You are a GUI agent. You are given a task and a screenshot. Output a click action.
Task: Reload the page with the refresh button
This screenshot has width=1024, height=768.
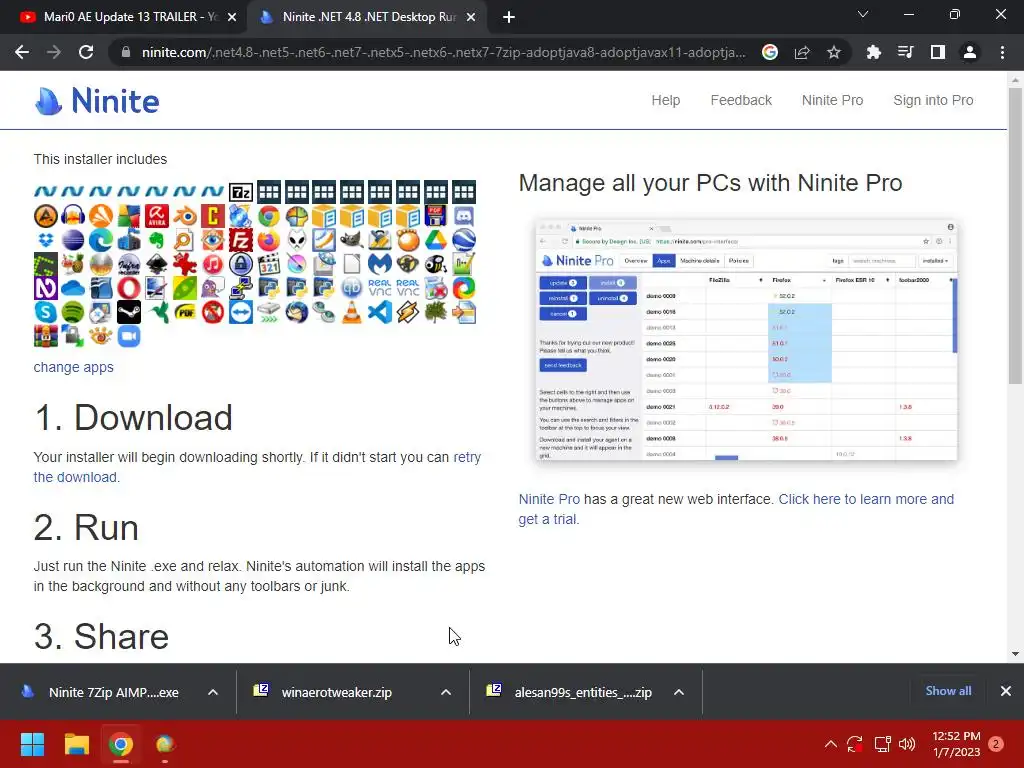86,52
